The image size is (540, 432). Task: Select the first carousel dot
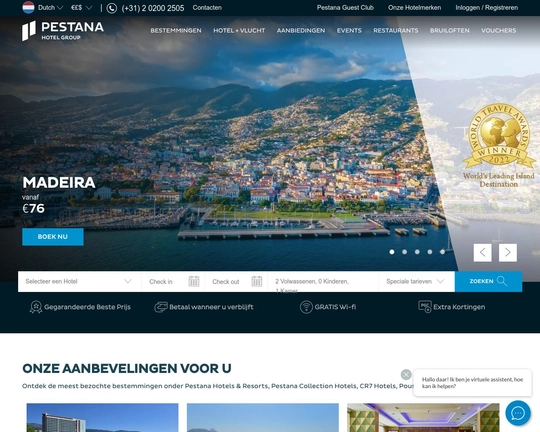[x=392, y=252]
